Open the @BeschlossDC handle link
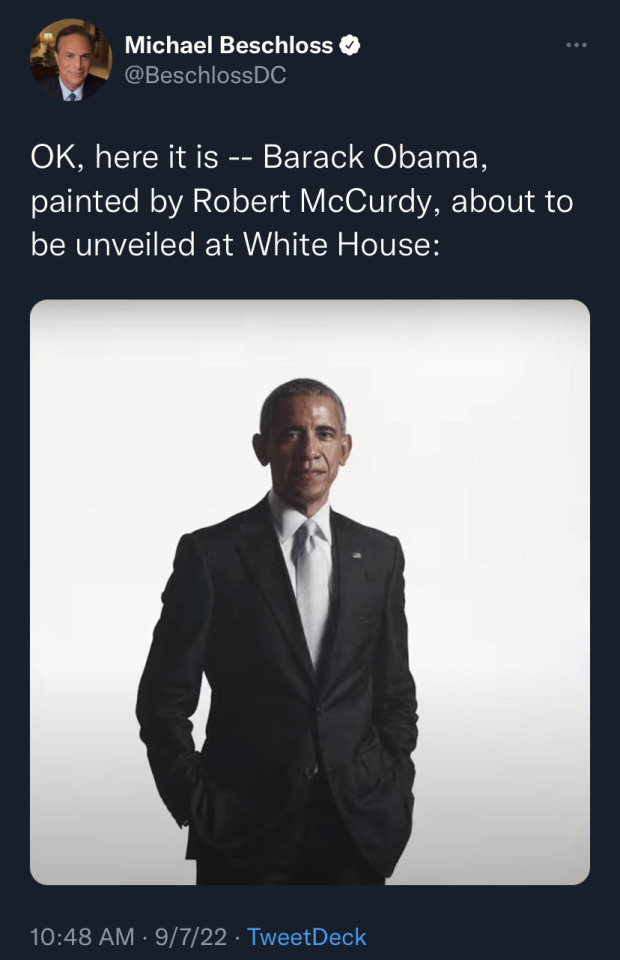The height and width of the screenshot is (960, 620). [205, 75]
